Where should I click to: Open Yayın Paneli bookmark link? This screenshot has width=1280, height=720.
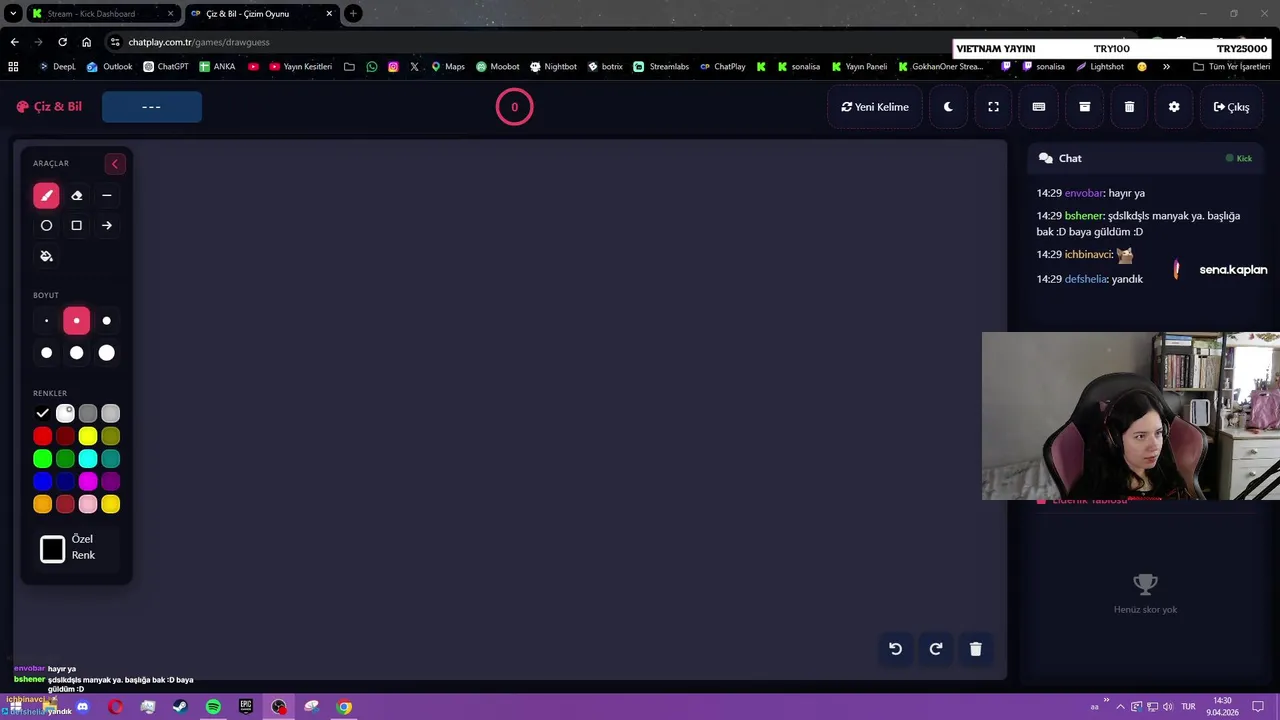click(x=859, y=67)
